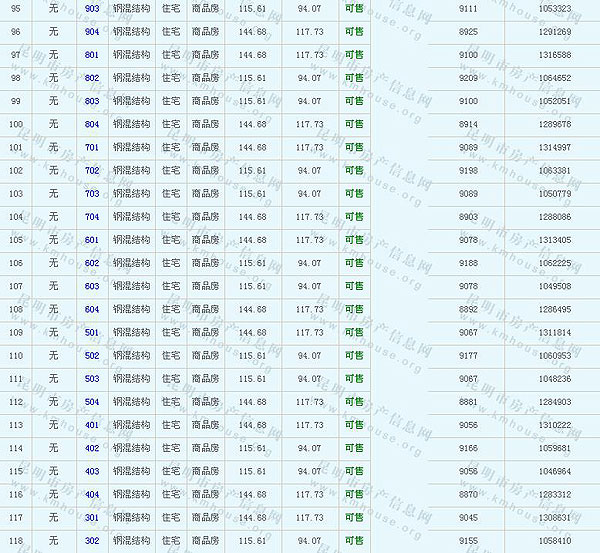Click the unit price 8870 cell
Viewport: 600px width, 553px height.
coord(468,494)
